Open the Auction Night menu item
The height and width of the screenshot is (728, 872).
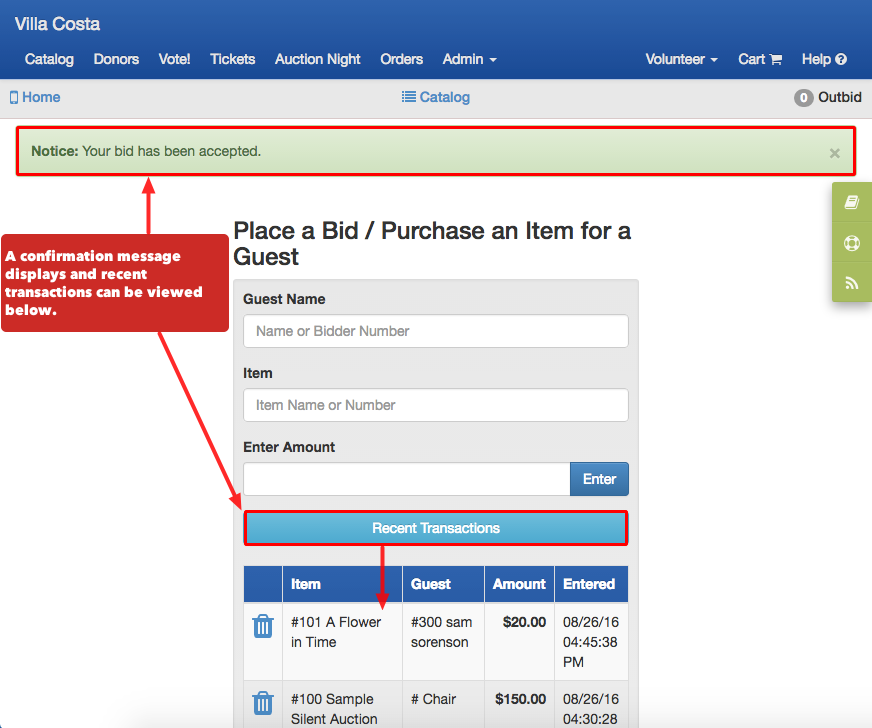pos(318,59)
